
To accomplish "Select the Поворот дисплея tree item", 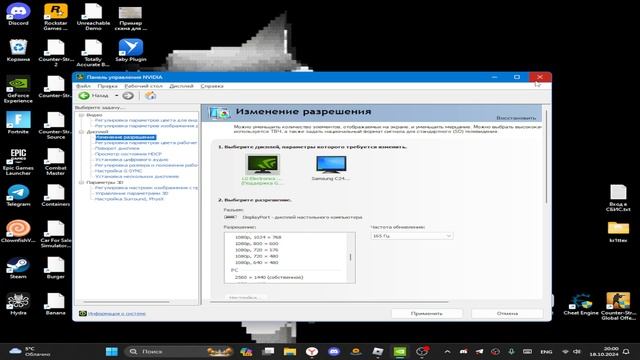I will pyautogui.click(x=117, y=149).
